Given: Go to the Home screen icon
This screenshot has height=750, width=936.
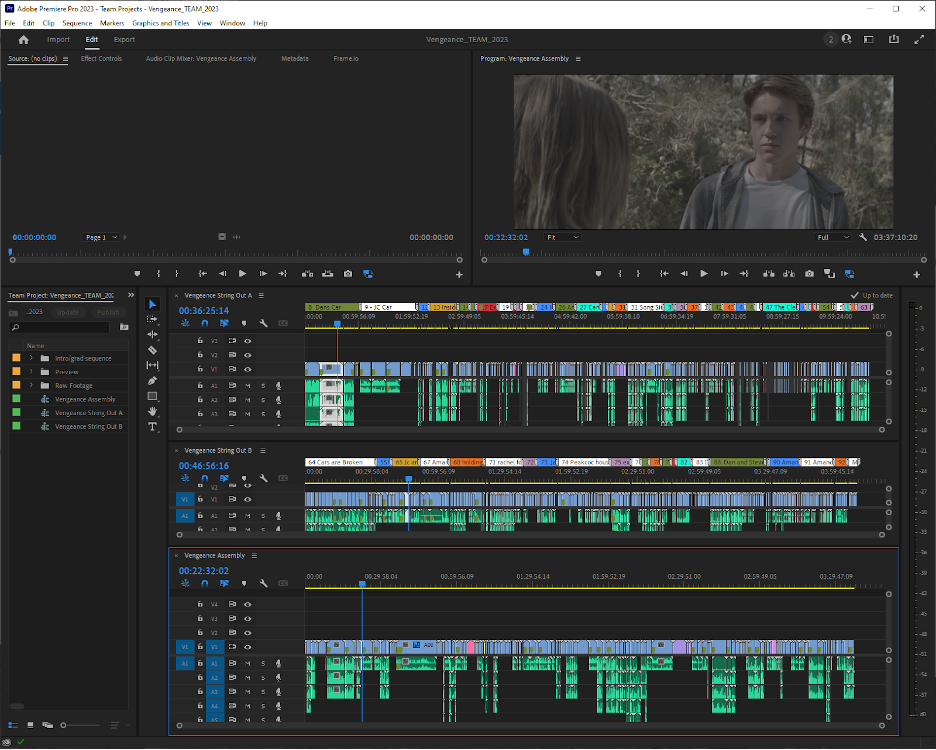Looking at the screenshot, I should point(23,39).
